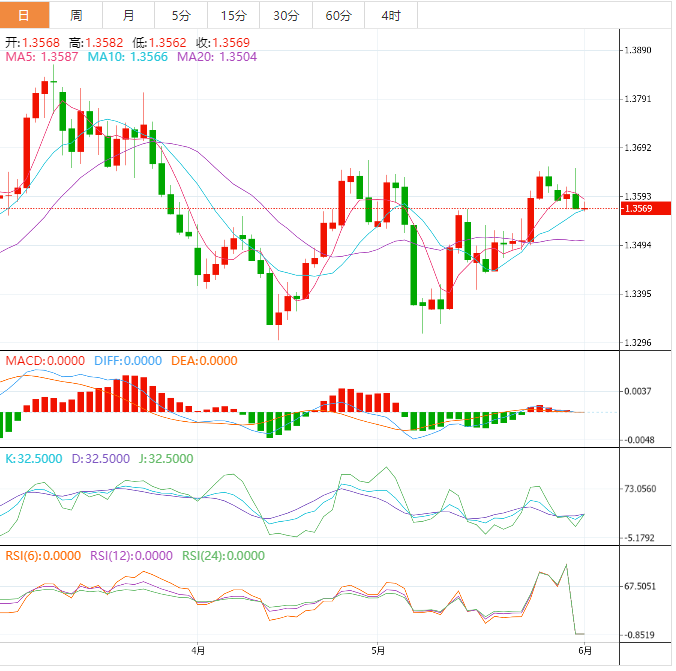Click the DIFF value label
Viewport: 676px width, 671px height.
pos(128,360)
